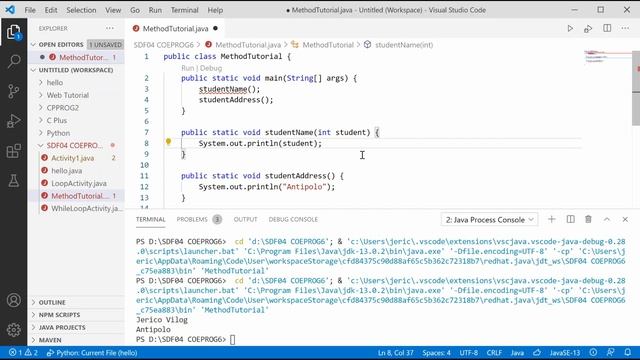Viewport: 640px width, 360px height.
Task: Open the Manage gear icon
Action: tap(13, 329)
